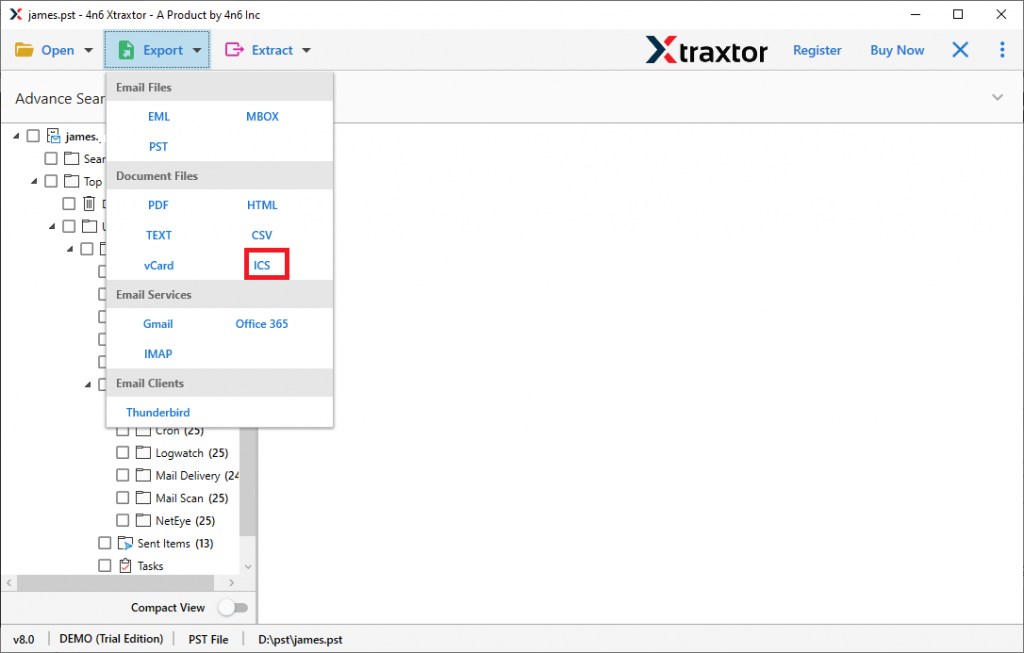Choose Gmail email service
The width and height of the screenshot is (1024, 653).
point(158,324)
